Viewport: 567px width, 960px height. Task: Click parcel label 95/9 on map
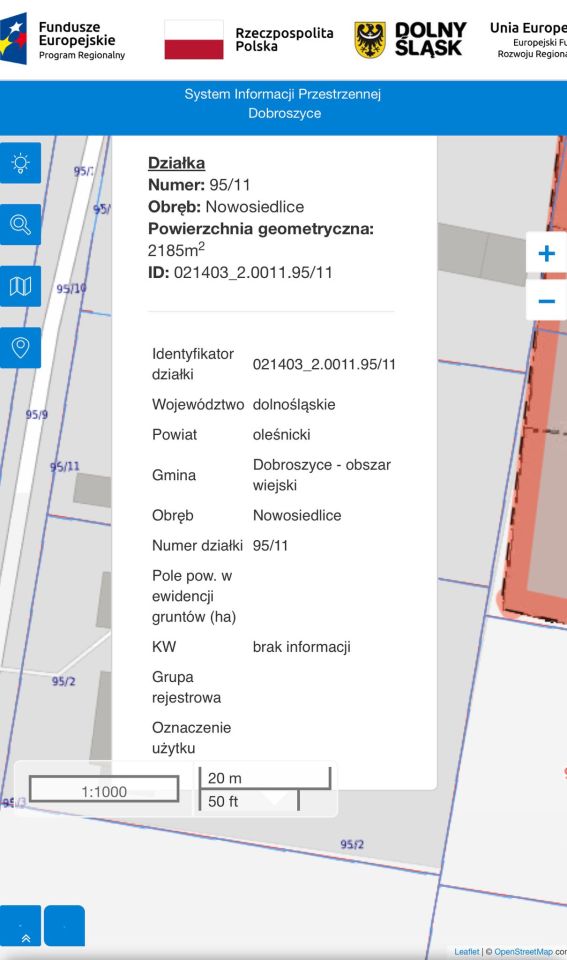click(37, 414)
